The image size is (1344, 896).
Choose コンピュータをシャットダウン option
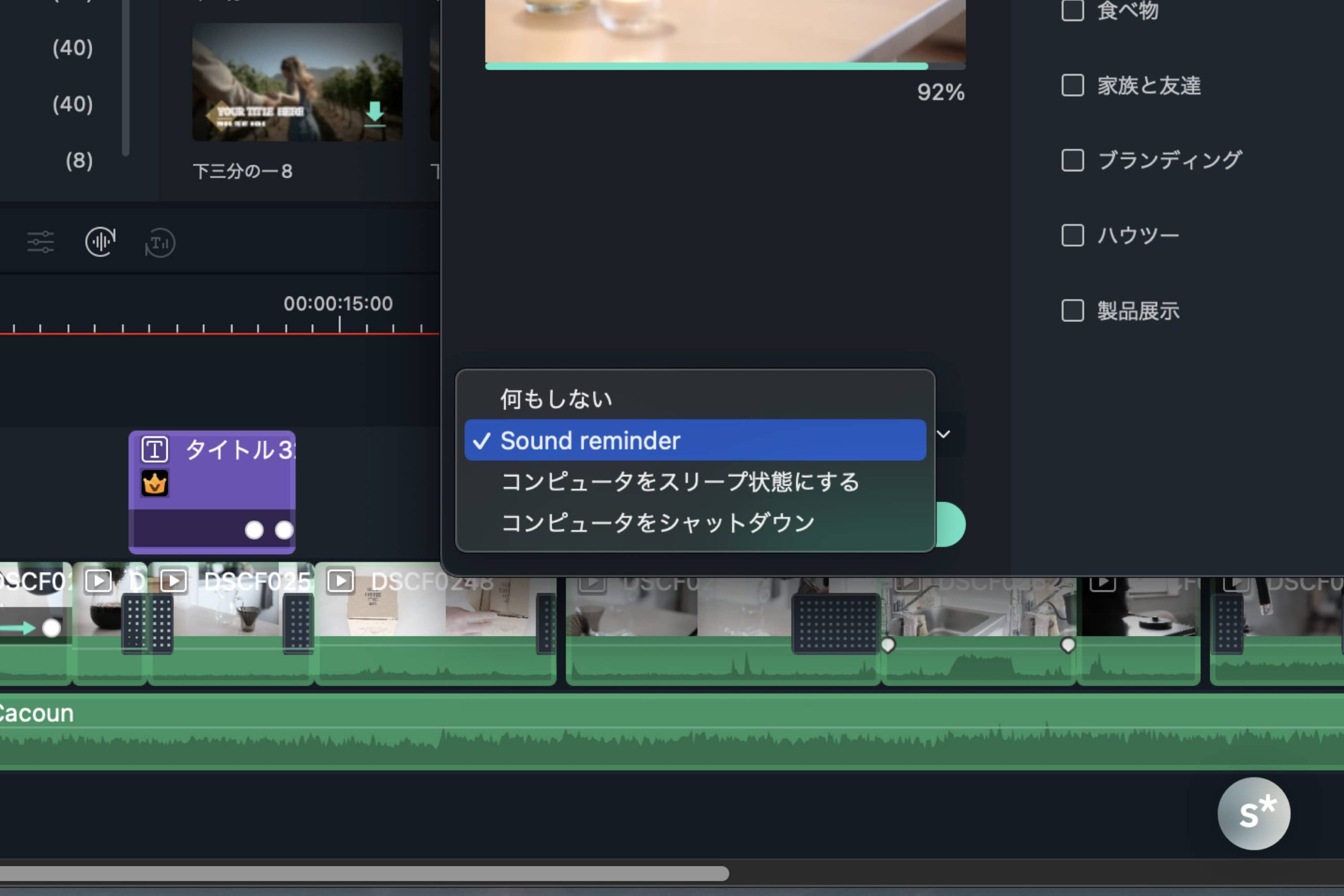(x=657, y=523)
